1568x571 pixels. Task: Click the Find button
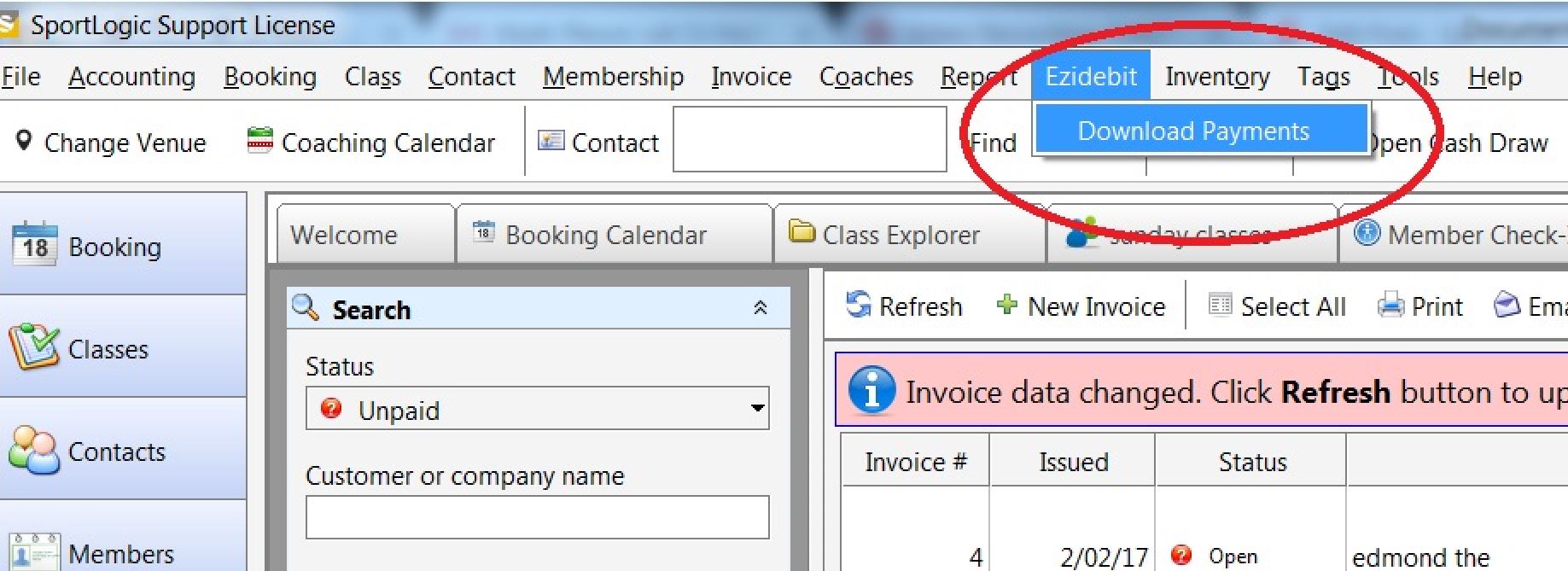[994, 143]
